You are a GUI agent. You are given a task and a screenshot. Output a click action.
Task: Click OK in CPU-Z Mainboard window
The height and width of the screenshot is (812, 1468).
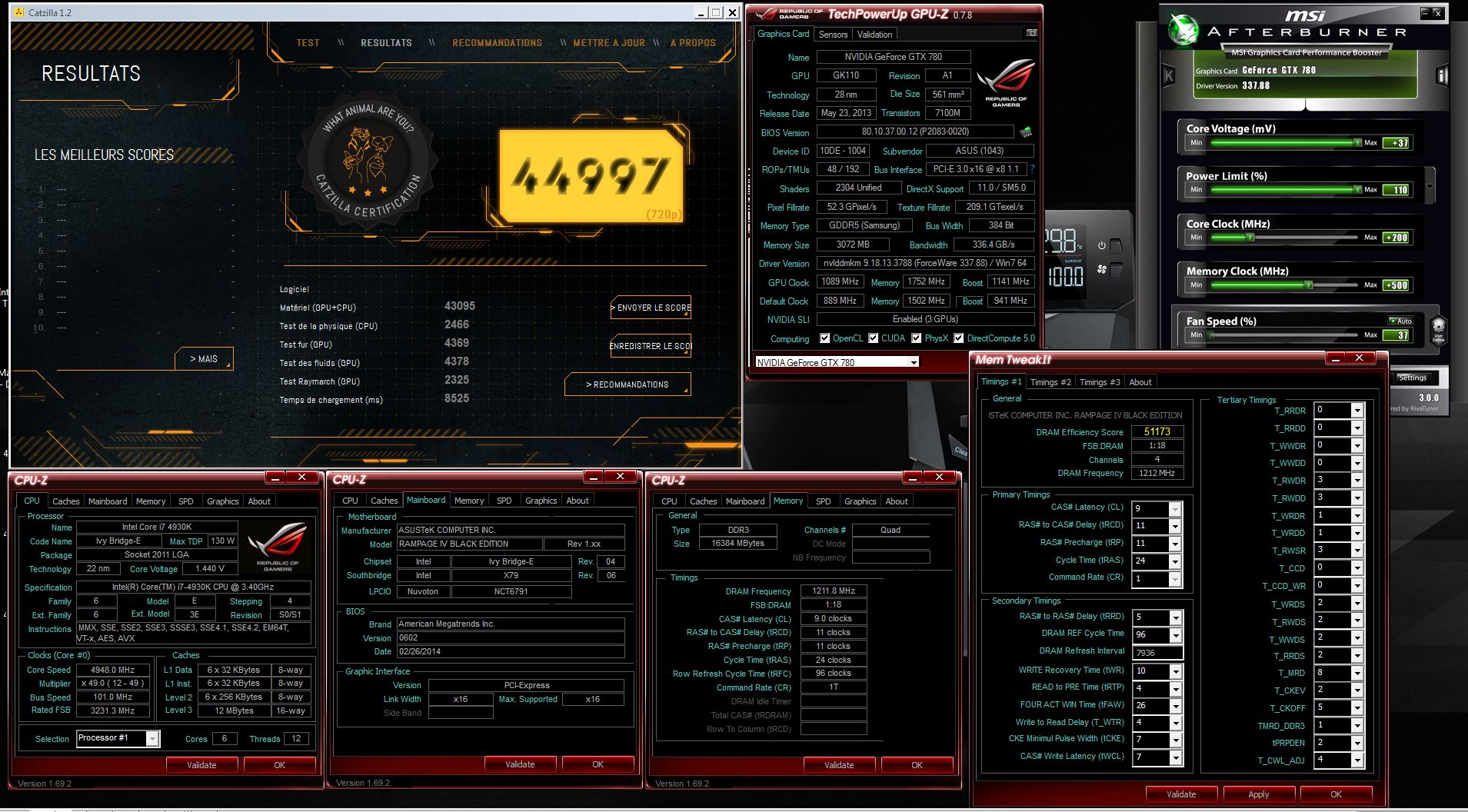coord(598,764)
